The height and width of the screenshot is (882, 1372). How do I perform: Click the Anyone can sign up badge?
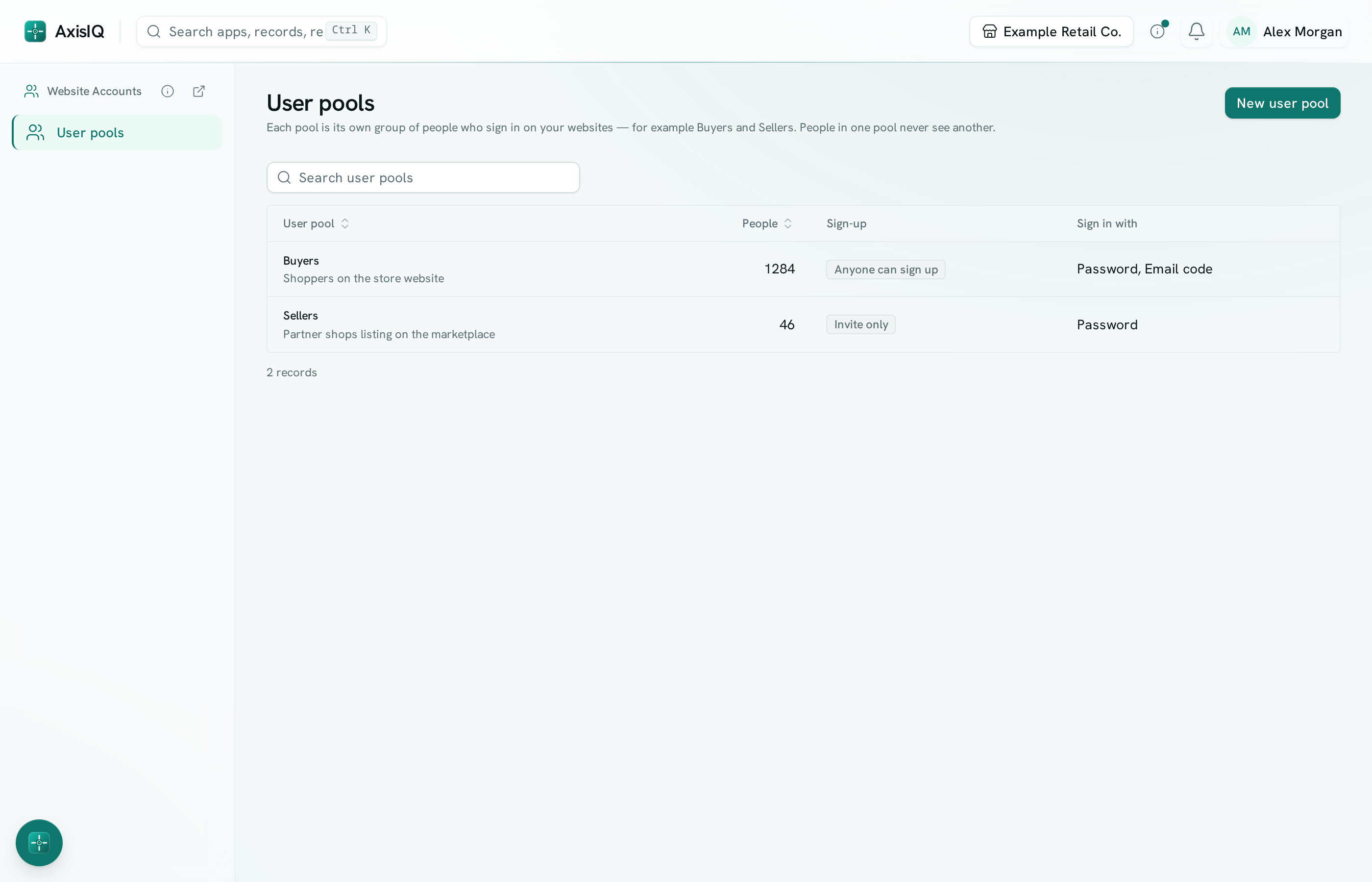[x=885, y=269]
